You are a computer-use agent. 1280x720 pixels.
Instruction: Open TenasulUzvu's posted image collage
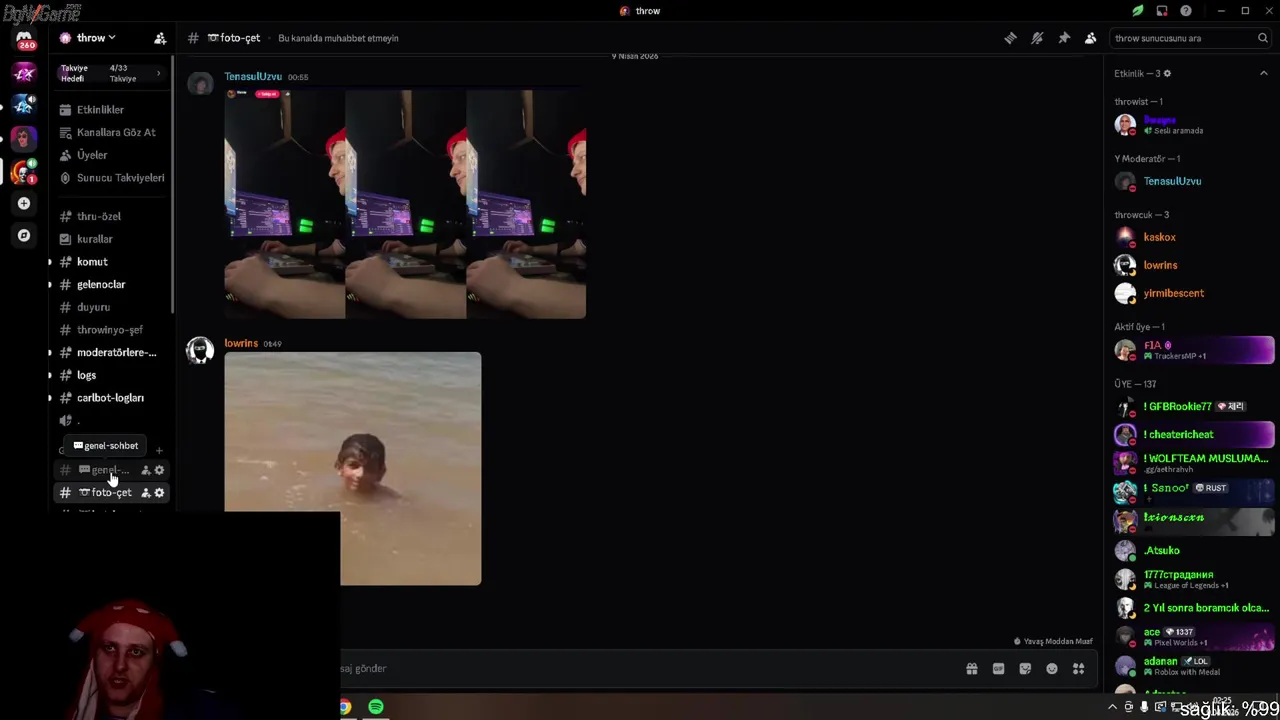pyautogui.click(x=405, y=204)
